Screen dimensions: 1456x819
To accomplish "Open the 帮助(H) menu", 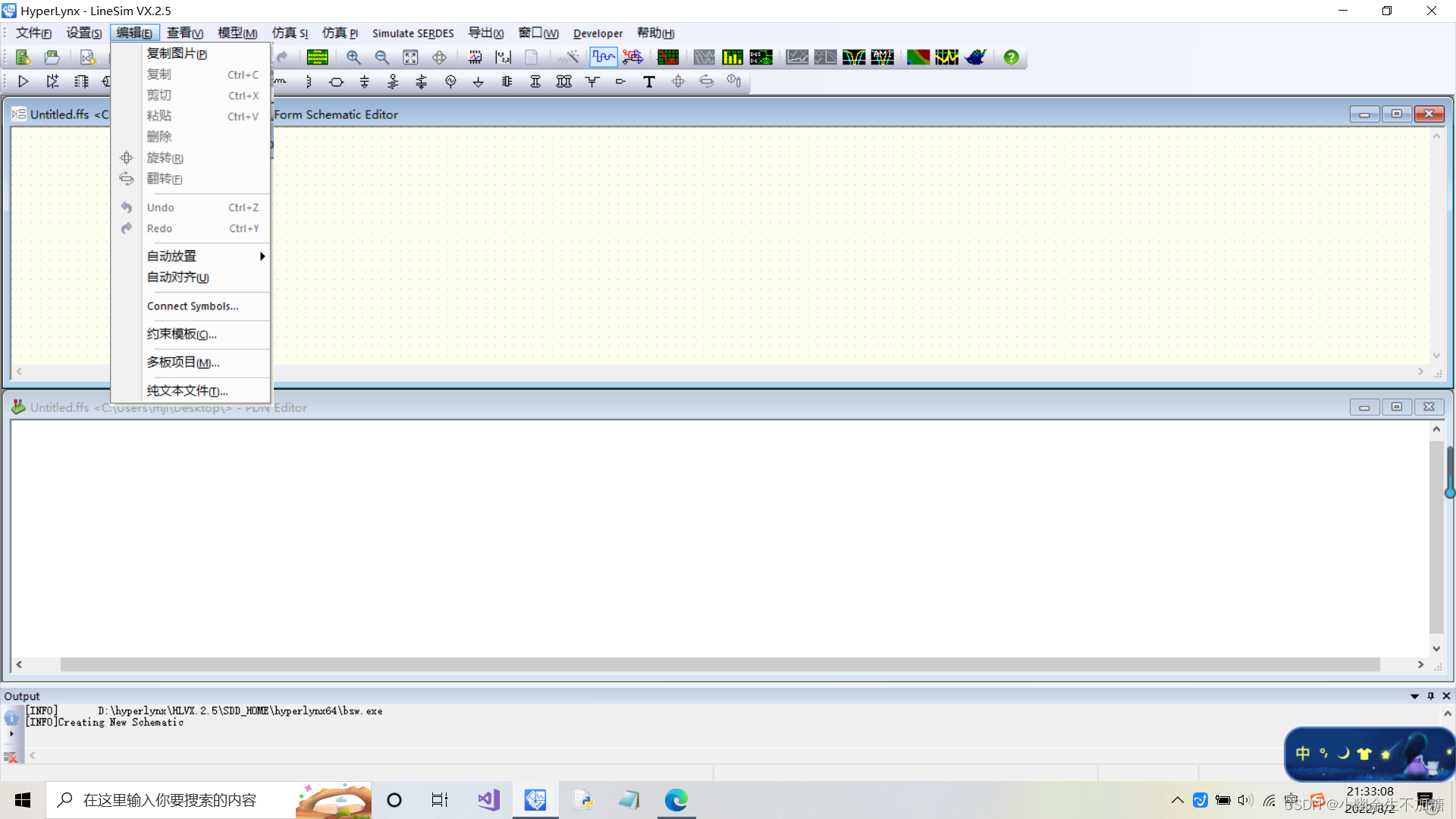I will pyautogui.click(x=656, y=33).
